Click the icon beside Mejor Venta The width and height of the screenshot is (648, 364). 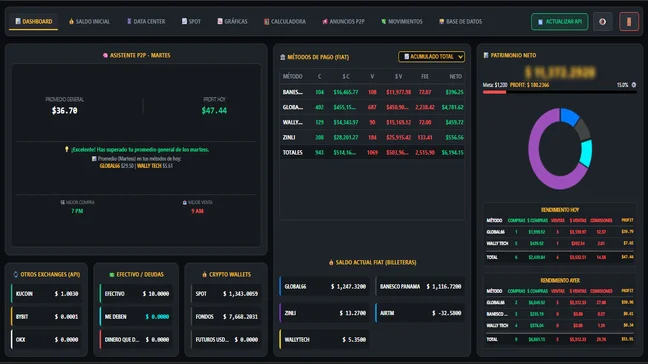185,202
